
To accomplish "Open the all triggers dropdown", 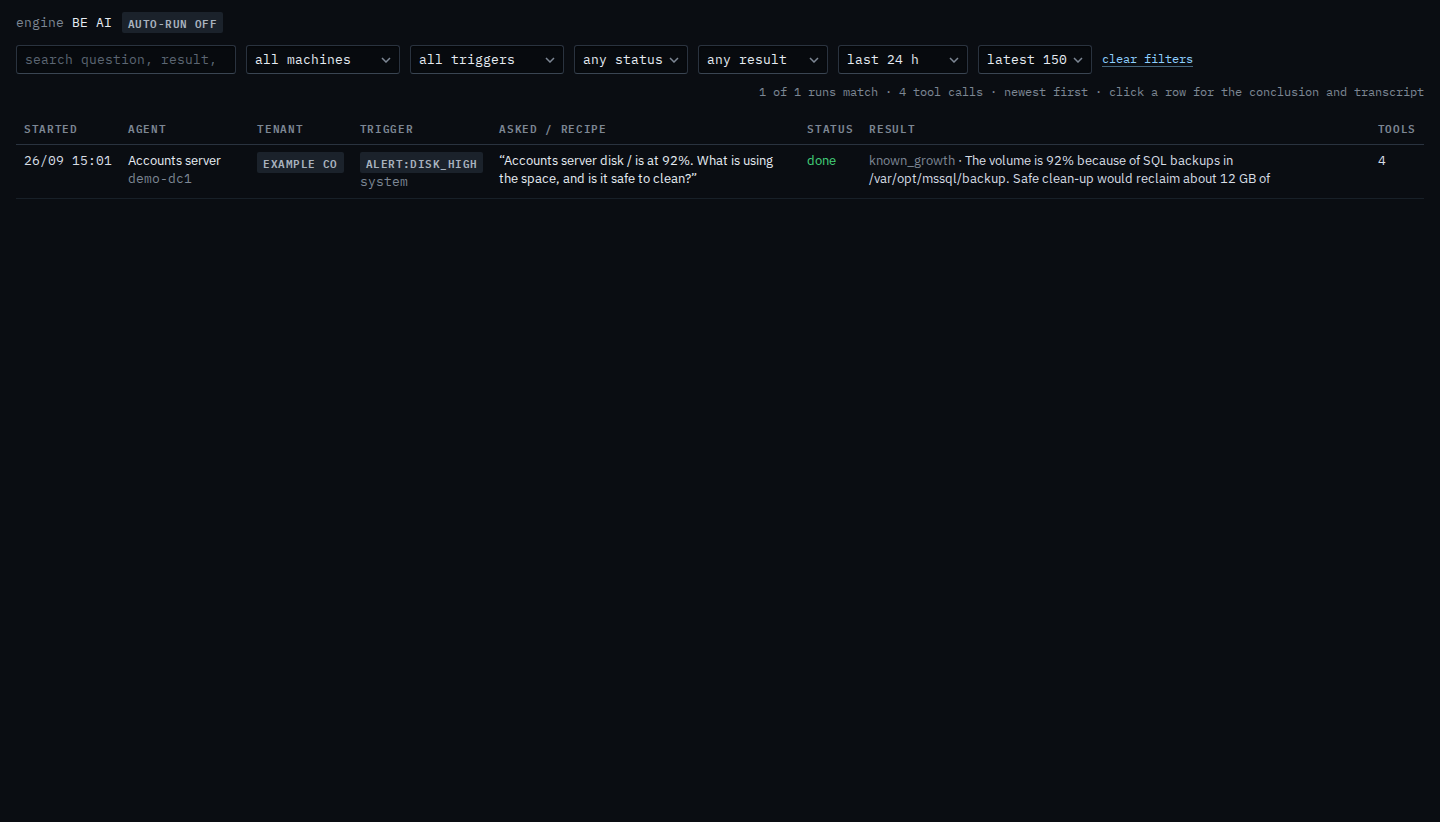I will click(x=487, y=59).
